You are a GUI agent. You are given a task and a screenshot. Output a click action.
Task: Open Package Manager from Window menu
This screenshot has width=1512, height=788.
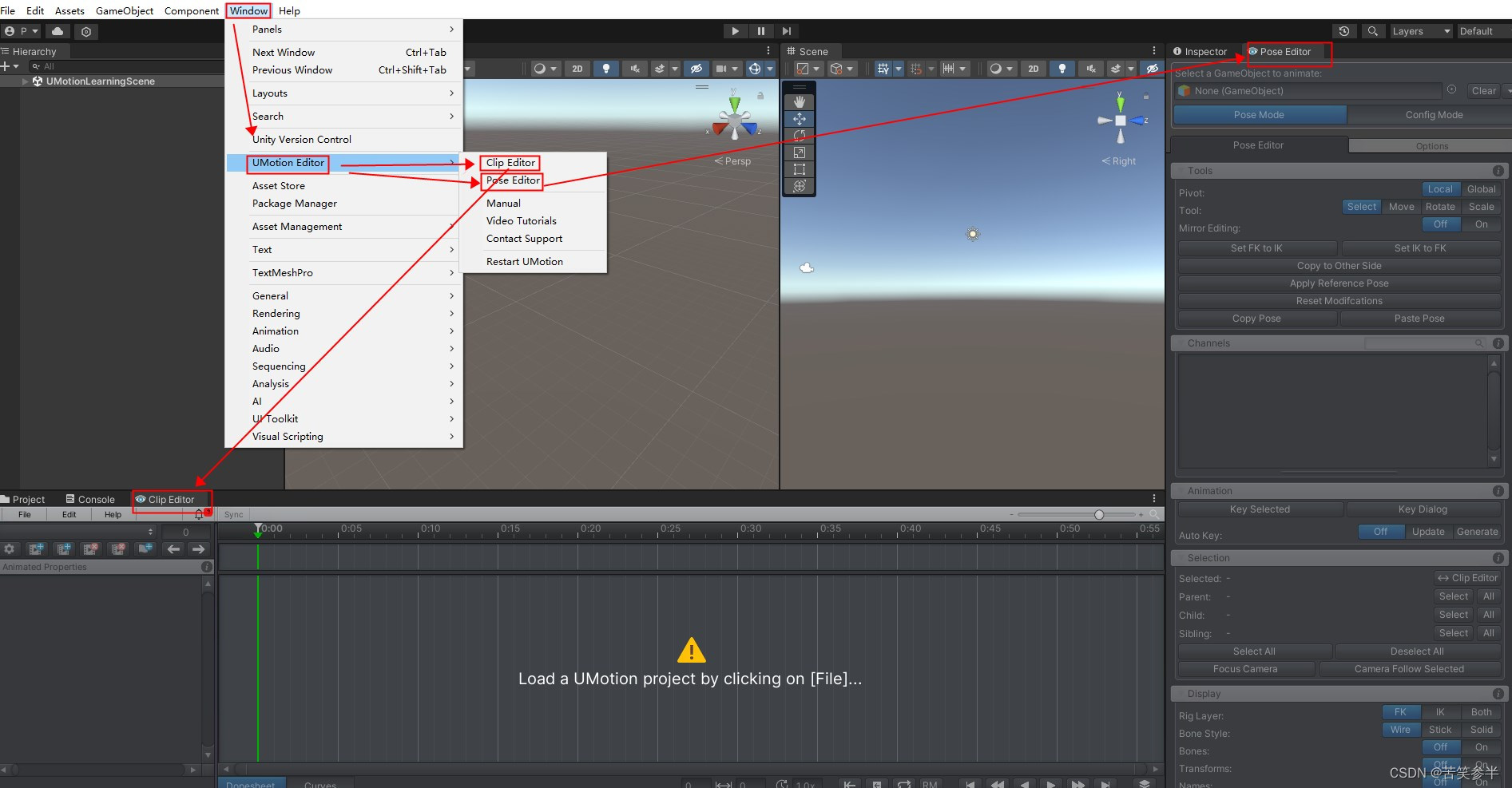click(295, 204)
